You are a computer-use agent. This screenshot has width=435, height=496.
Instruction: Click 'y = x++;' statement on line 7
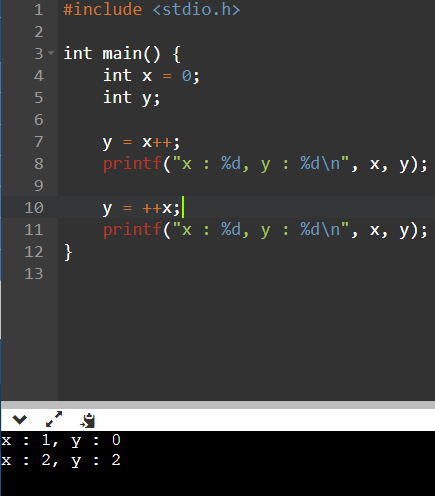click(141, 142)
